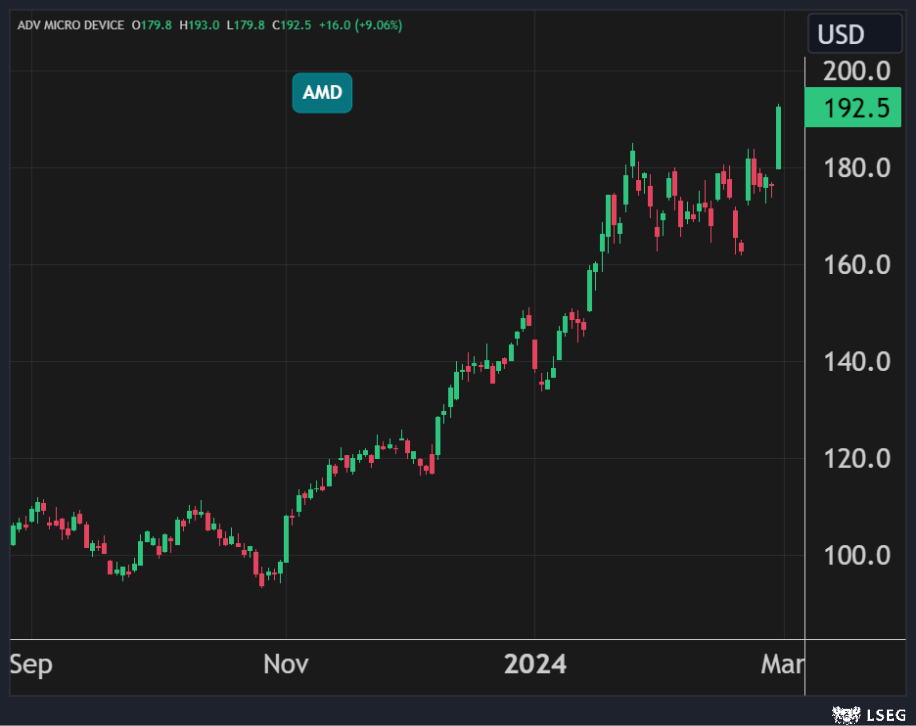This screenshot has width=916, height=726.
Task: Click the latest tall green candlestick
Action: pyautogui.click(x=779, y=138)
